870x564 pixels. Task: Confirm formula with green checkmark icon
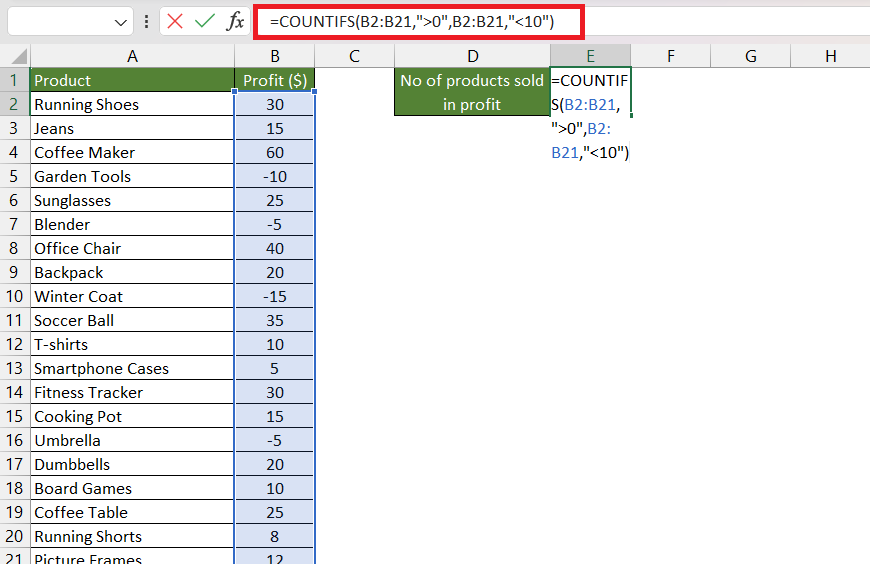coord(205,22)
